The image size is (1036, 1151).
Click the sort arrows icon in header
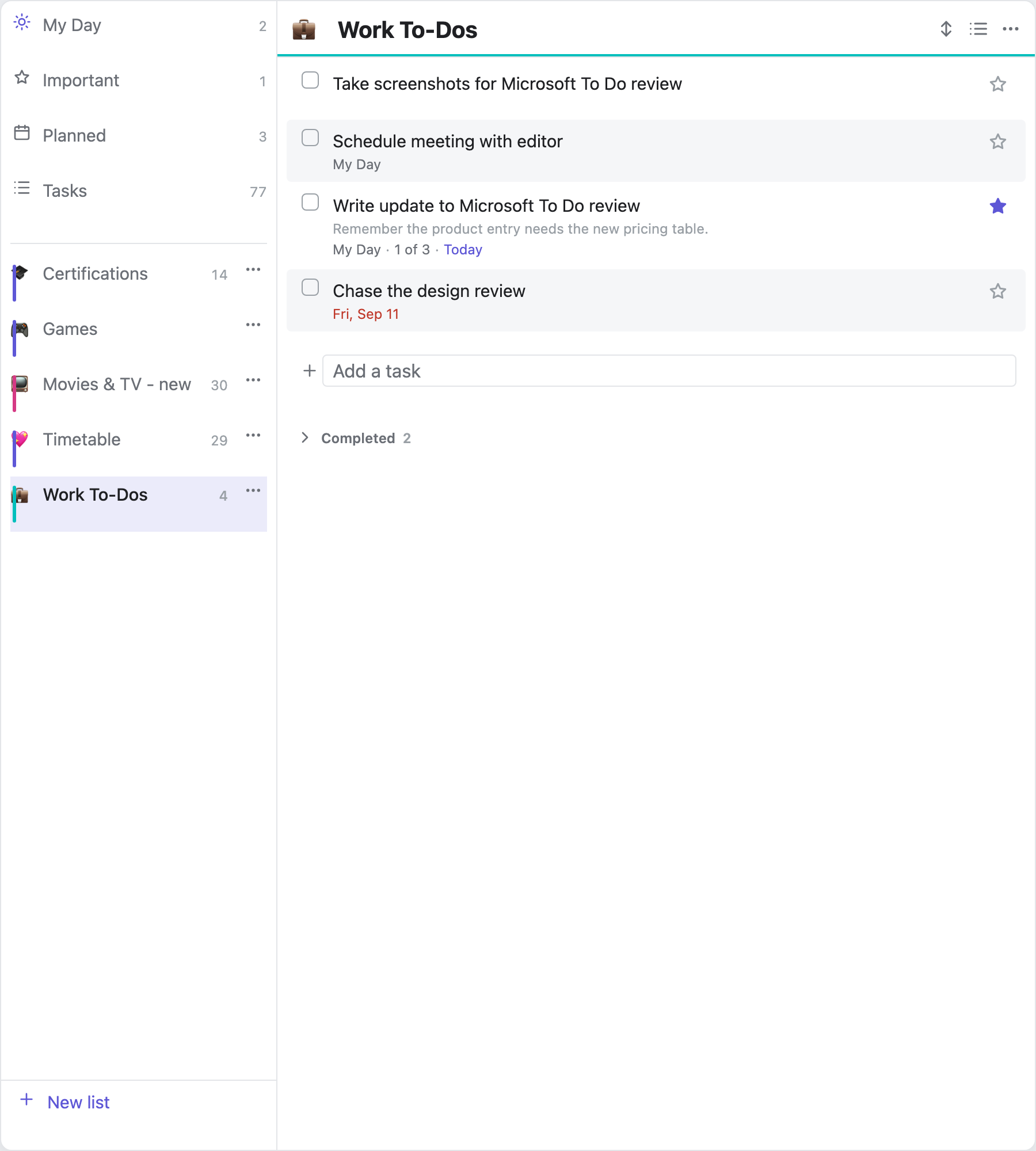[946, 29]
